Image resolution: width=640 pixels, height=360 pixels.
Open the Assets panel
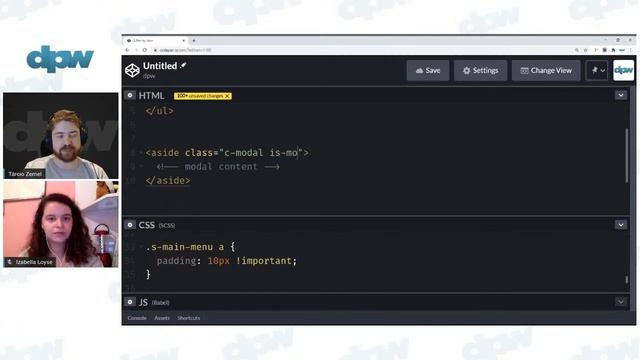(162, 318)
